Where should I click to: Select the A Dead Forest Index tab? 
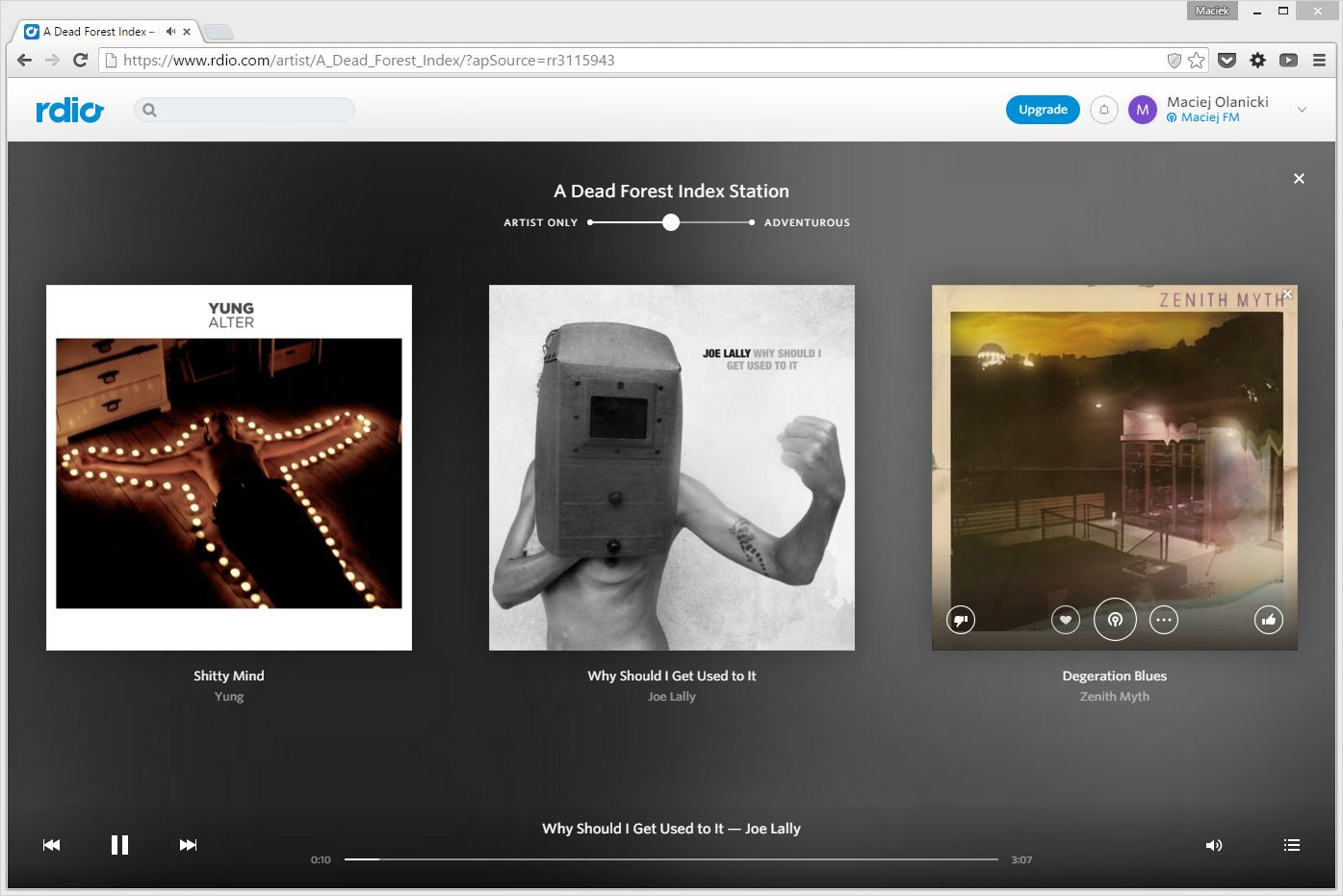click(x=99, y=31)
